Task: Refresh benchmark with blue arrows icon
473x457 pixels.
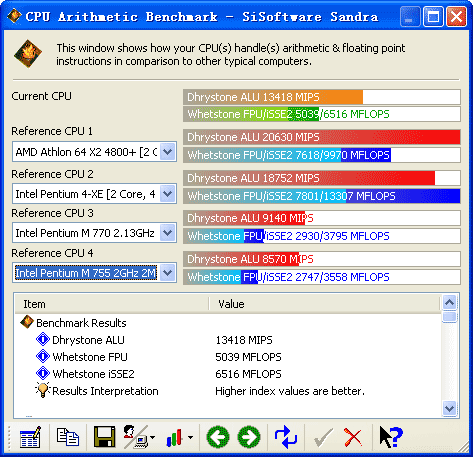Action: (286, 437)
